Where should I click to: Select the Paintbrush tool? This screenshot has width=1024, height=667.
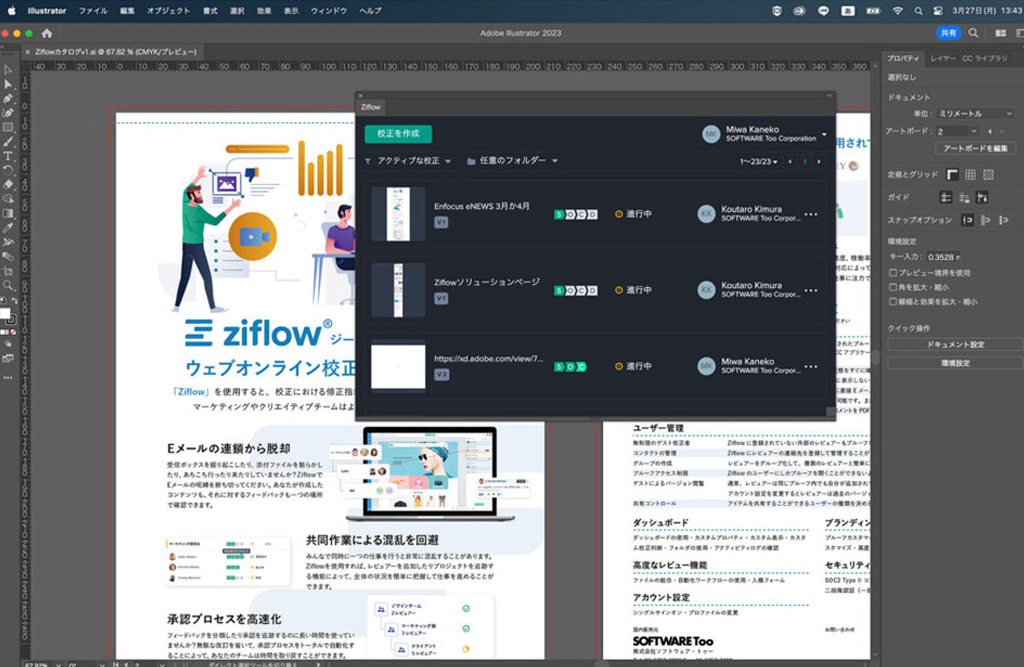tap(8, 142)
